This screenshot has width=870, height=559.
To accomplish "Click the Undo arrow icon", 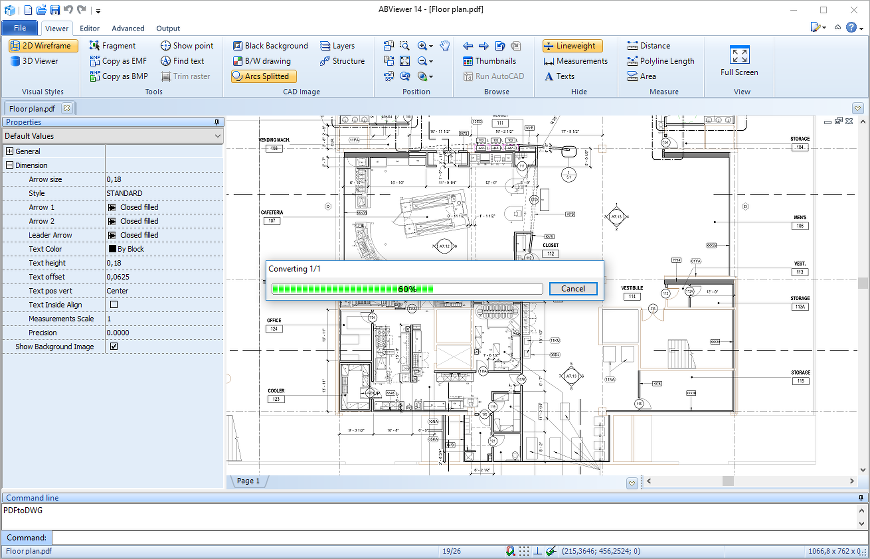I will (x=68, y=9).
